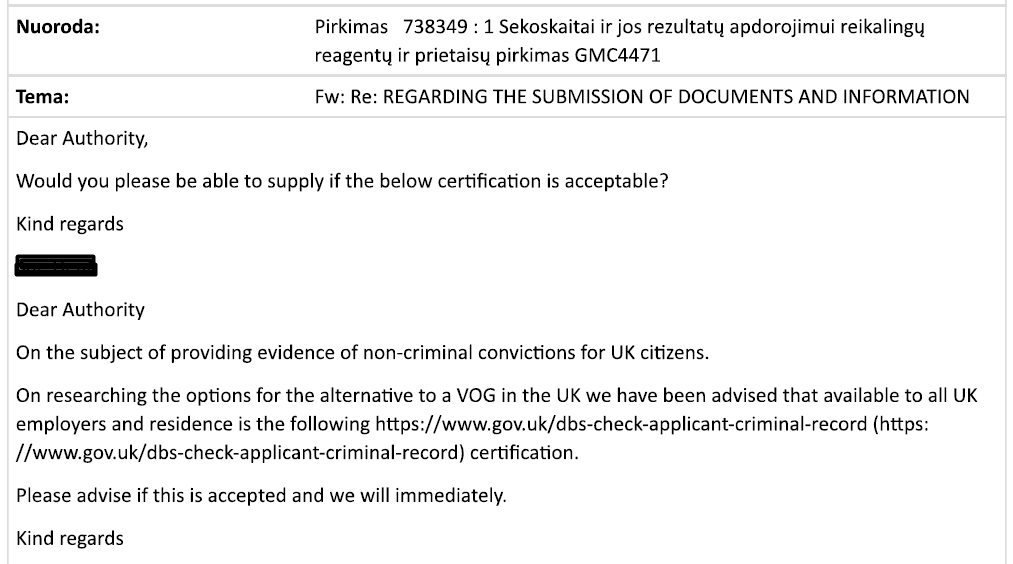Viewport: 1013px width, 564px height.
Task: Click the final "Kind regards" at the bottom
Action: [70, 539]
